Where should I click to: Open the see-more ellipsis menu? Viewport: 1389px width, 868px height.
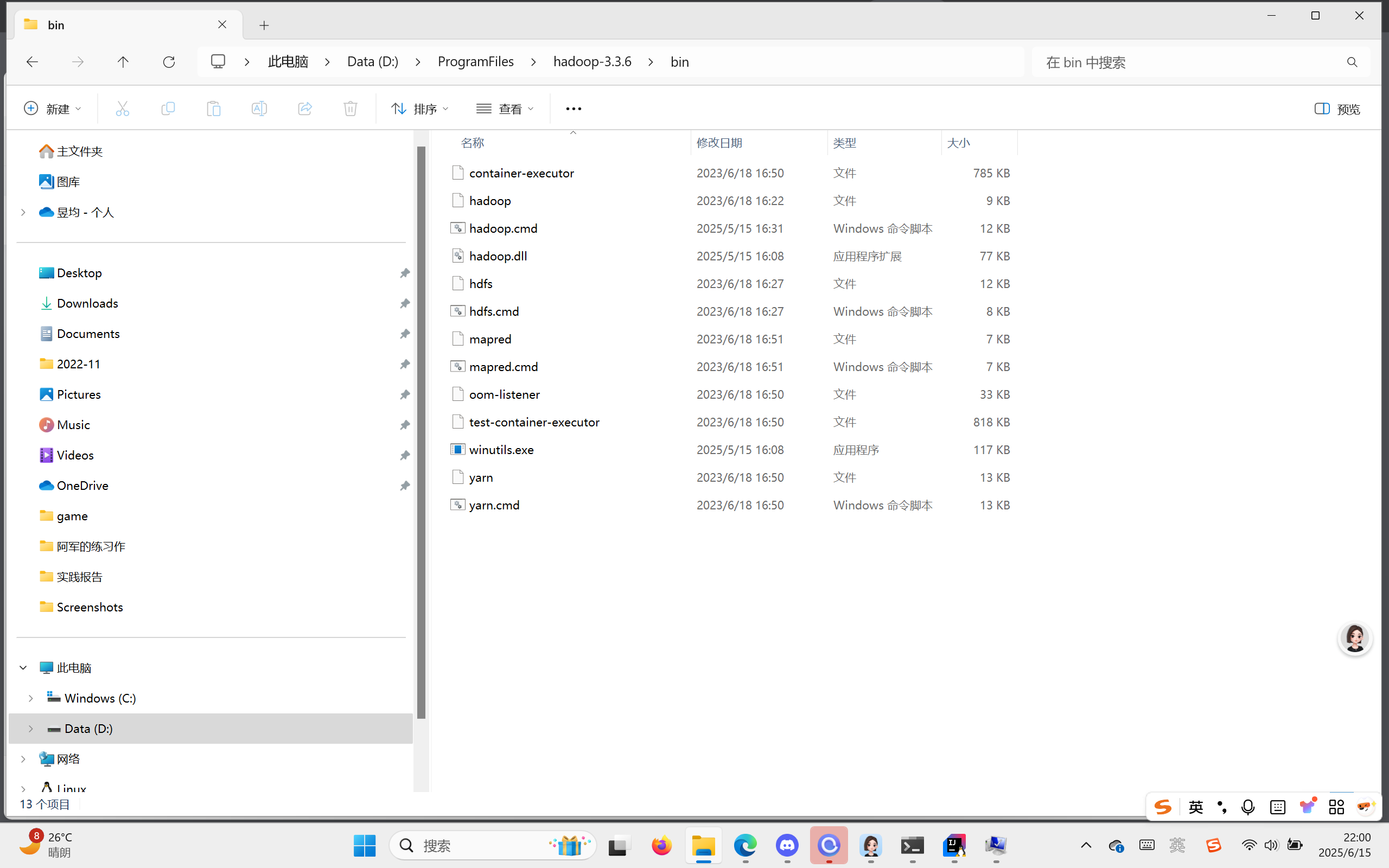click(574, 108)
